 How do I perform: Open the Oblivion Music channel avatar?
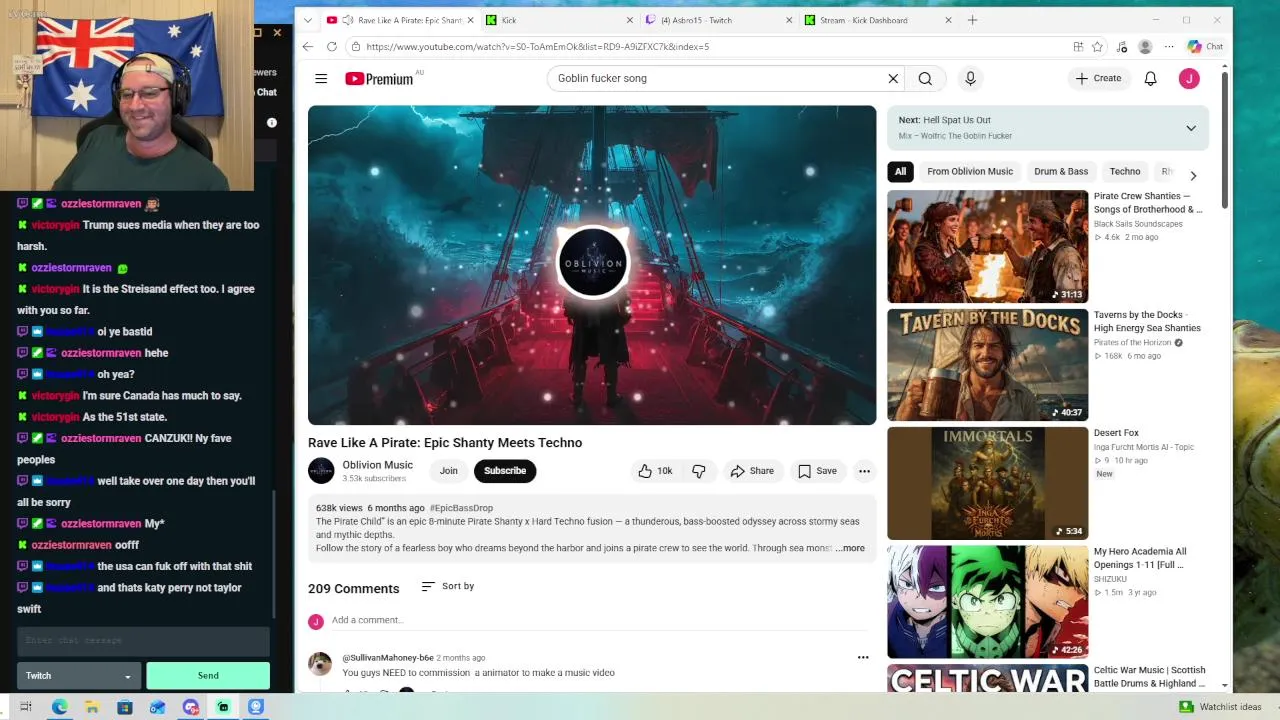click(321, 471)
